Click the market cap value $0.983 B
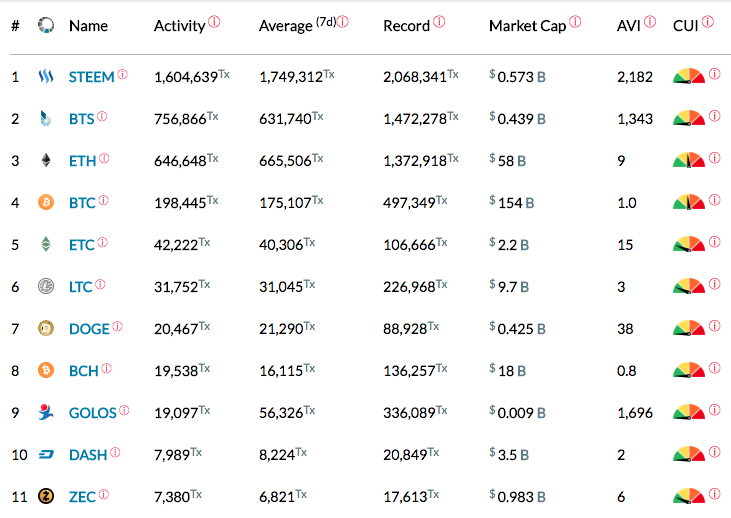Image resolution: width=731 pixels, height=518 pixels. pos(517,496)
